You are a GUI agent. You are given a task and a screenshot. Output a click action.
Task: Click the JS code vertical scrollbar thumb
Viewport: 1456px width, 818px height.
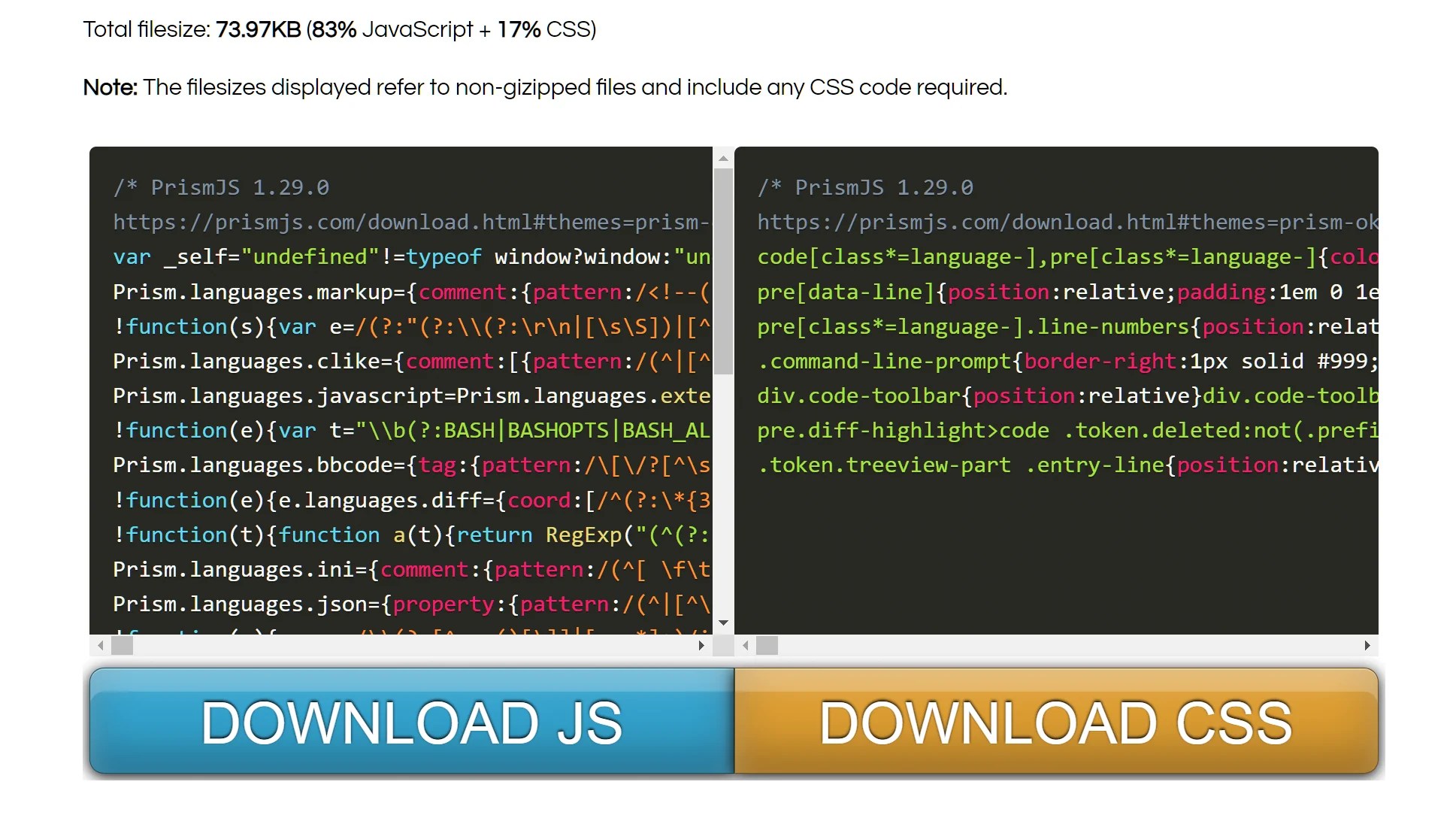tap(723, 271)
